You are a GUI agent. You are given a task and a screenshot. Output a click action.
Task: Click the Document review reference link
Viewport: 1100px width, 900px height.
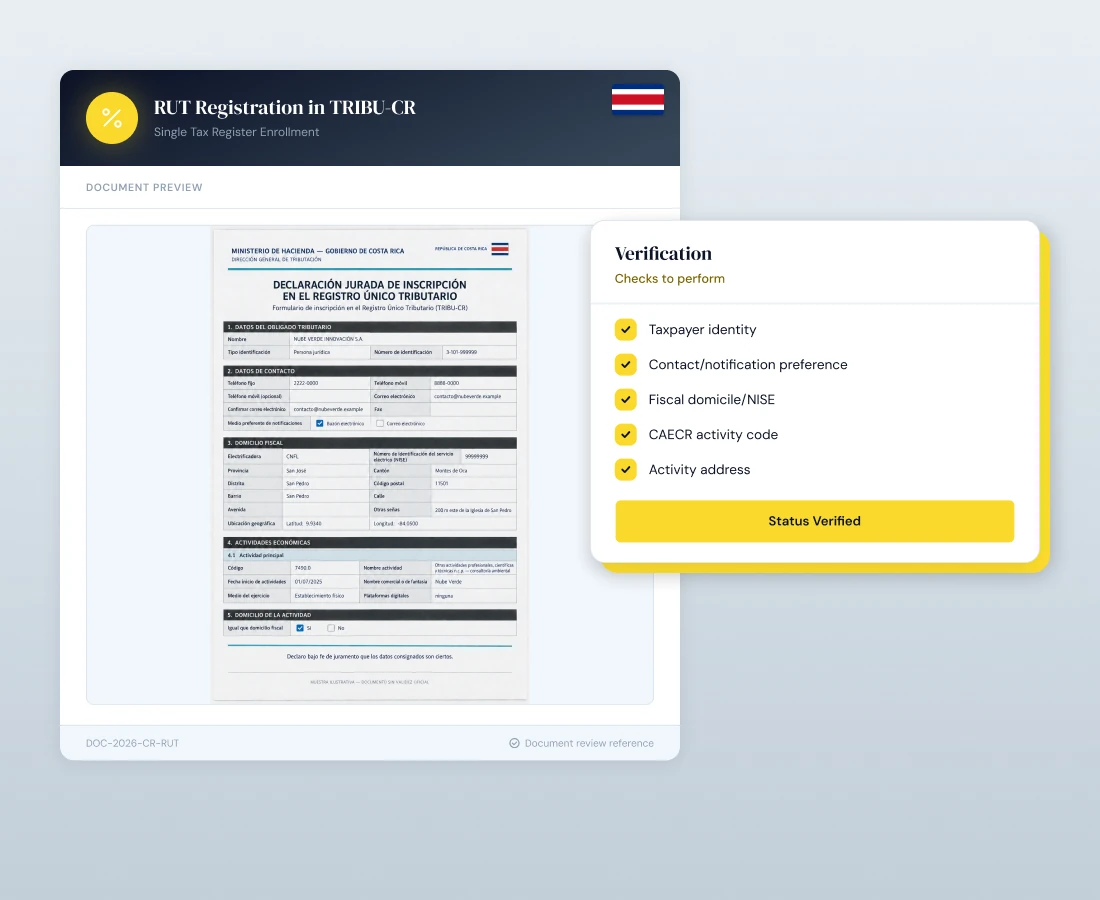click(589, 743)
